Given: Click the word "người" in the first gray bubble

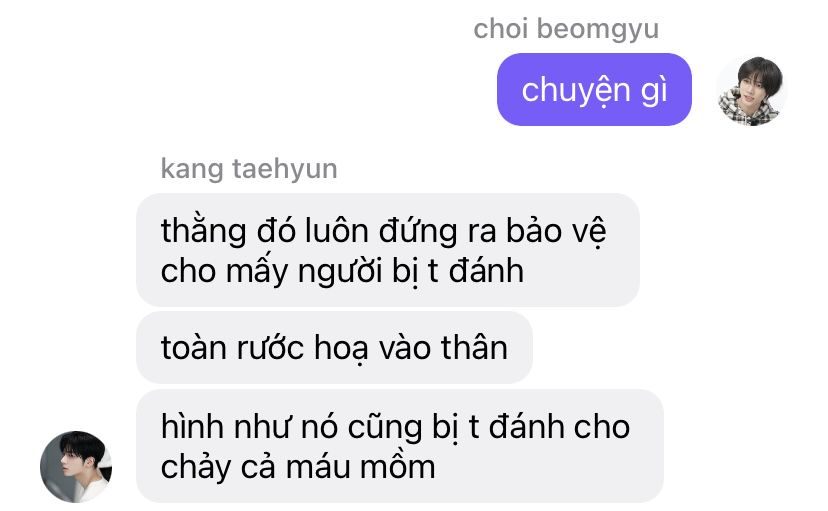Looking at the screenshot, I should click(x=340, y=272).
